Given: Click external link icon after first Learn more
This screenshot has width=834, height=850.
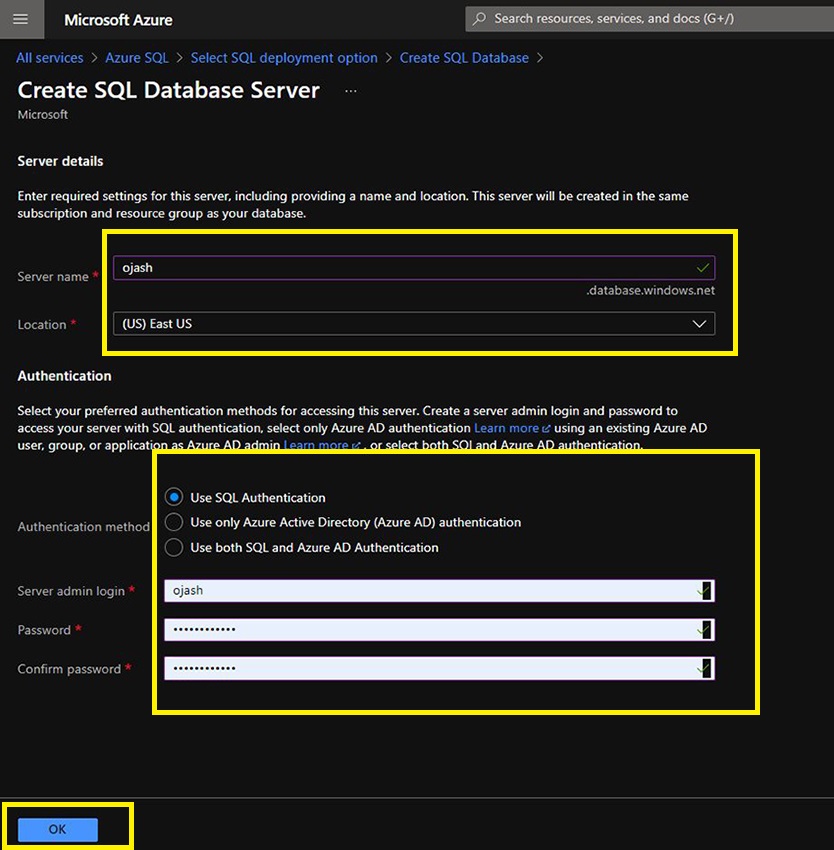Looking at the screenshot, I should pos(546,428).
